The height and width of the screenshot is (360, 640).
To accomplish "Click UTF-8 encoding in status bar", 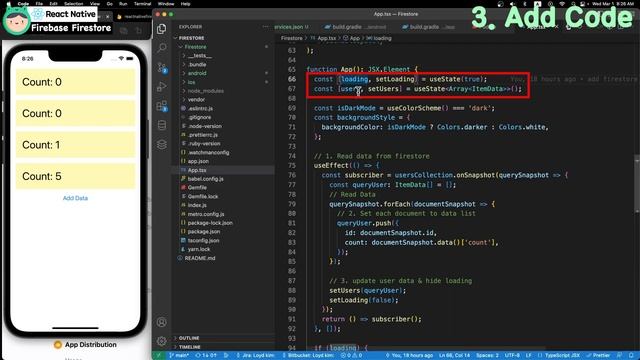I will [512, 356].
